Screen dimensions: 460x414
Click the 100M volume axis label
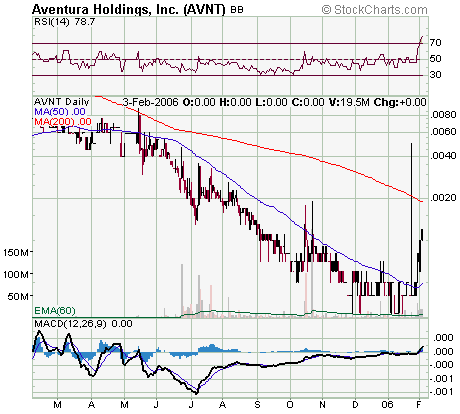pyautogui.click(x=16, y=274)
